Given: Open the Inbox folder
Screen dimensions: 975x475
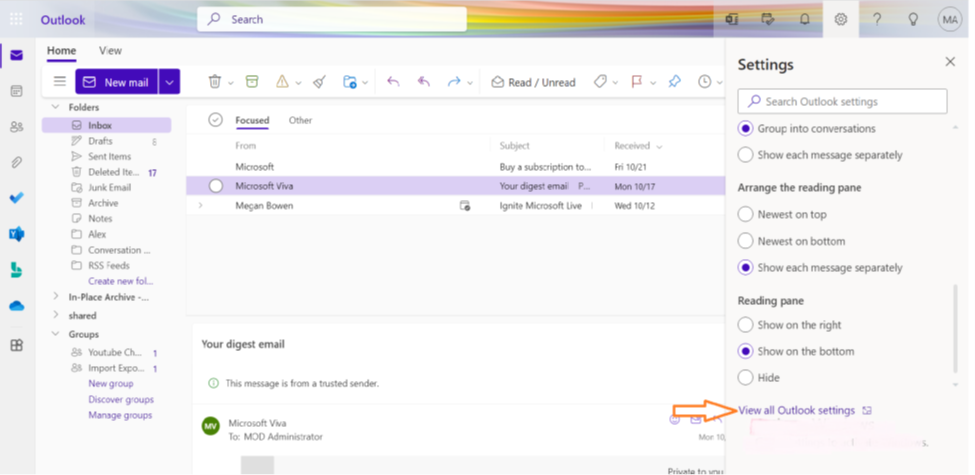Looking at the screenshot, I should coord(106,125).
